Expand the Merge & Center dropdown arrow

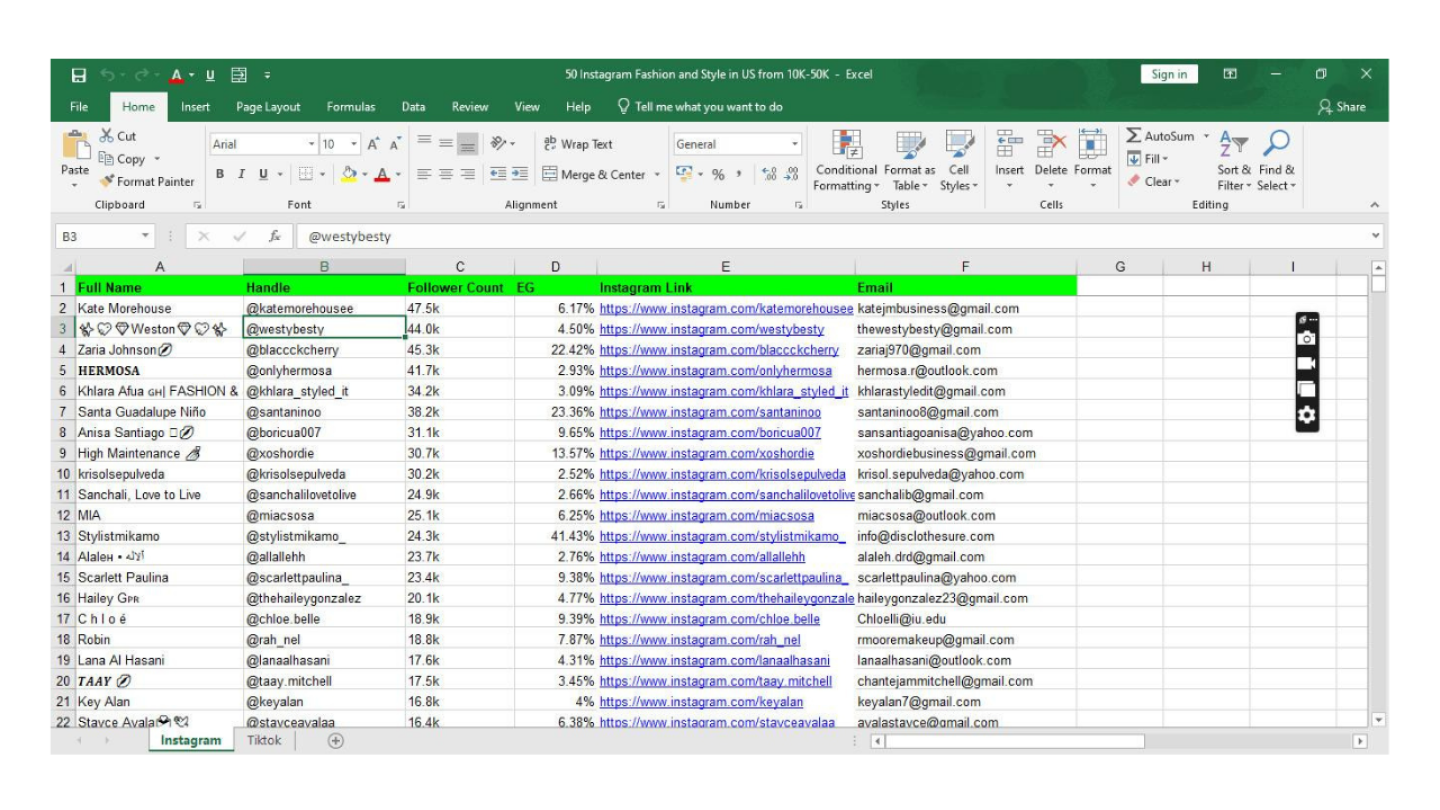click(x=657, y=174)
